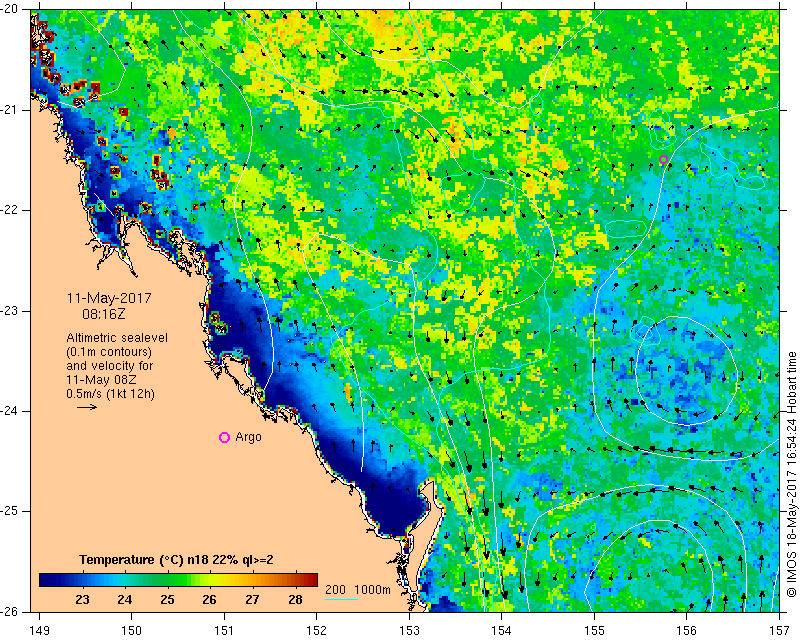Click the latitude axis label -21
The width and height of the screenshot is (800, 640).
point(9,110)
